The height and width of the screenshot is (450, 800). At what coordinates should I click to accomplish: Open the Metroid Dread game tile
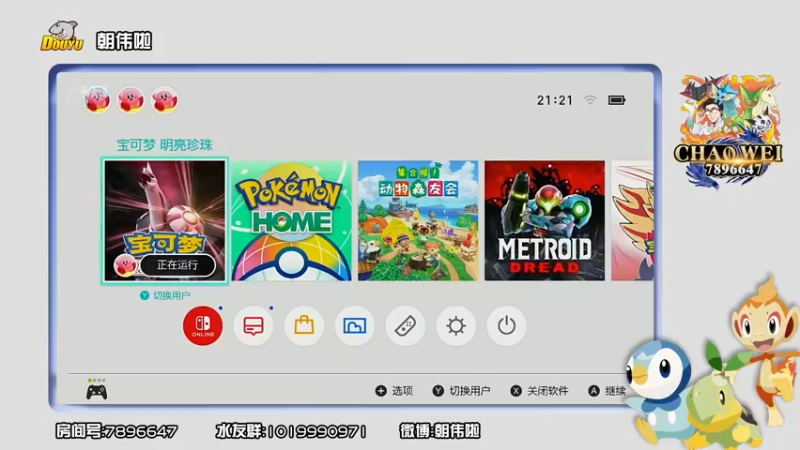click(544, 221)
